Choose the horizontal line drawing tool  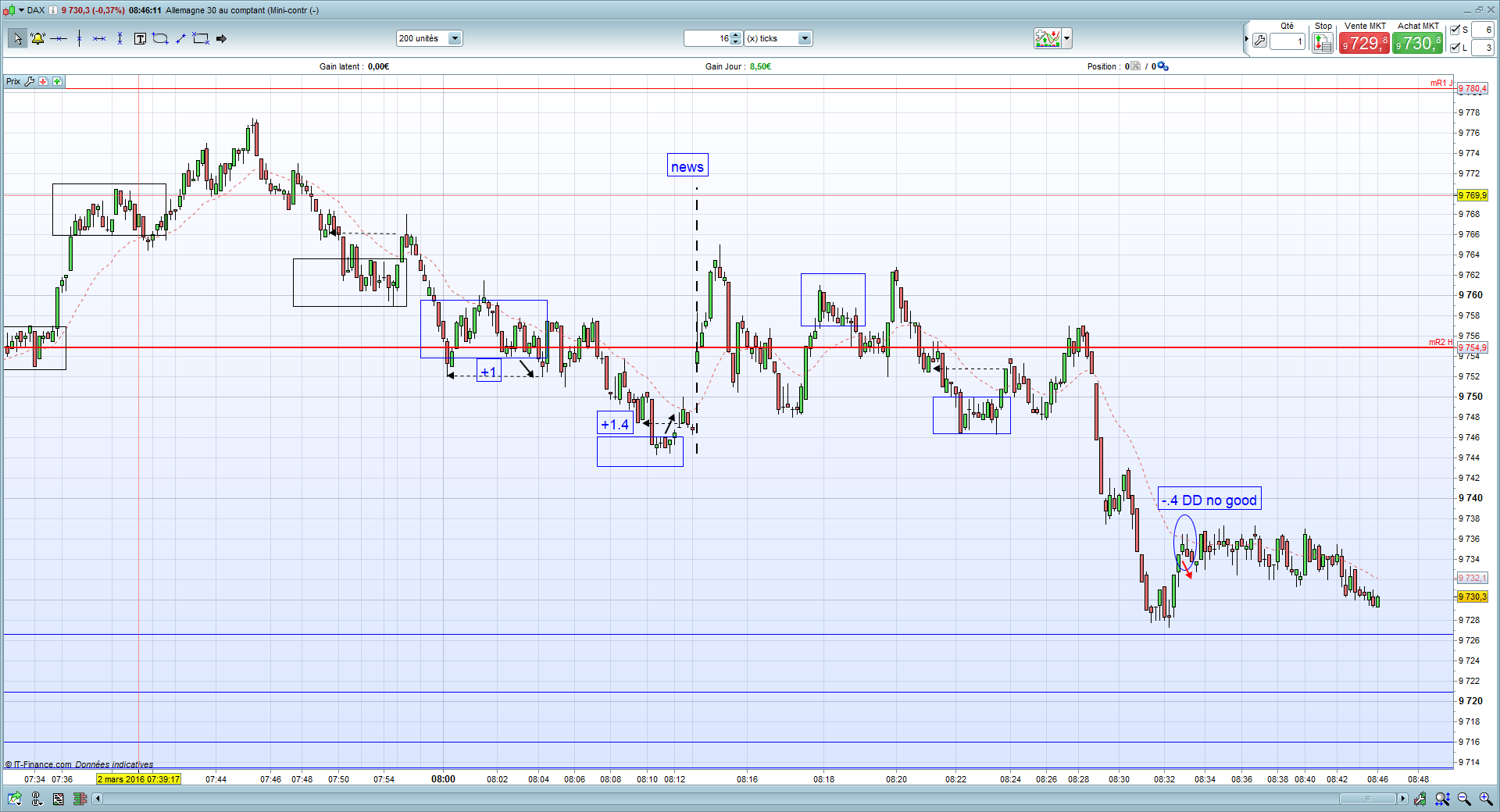pyautogui.click(x=59, y=38)
